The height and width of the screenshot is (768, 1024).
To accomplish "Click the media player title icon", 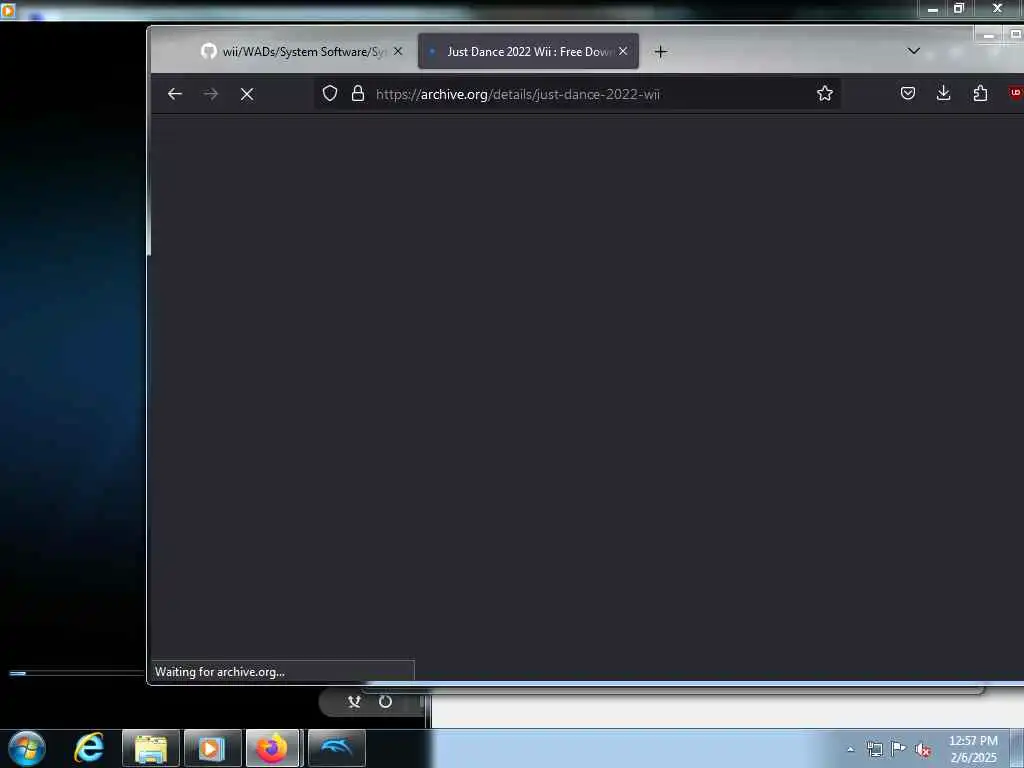I will (7, 9).
